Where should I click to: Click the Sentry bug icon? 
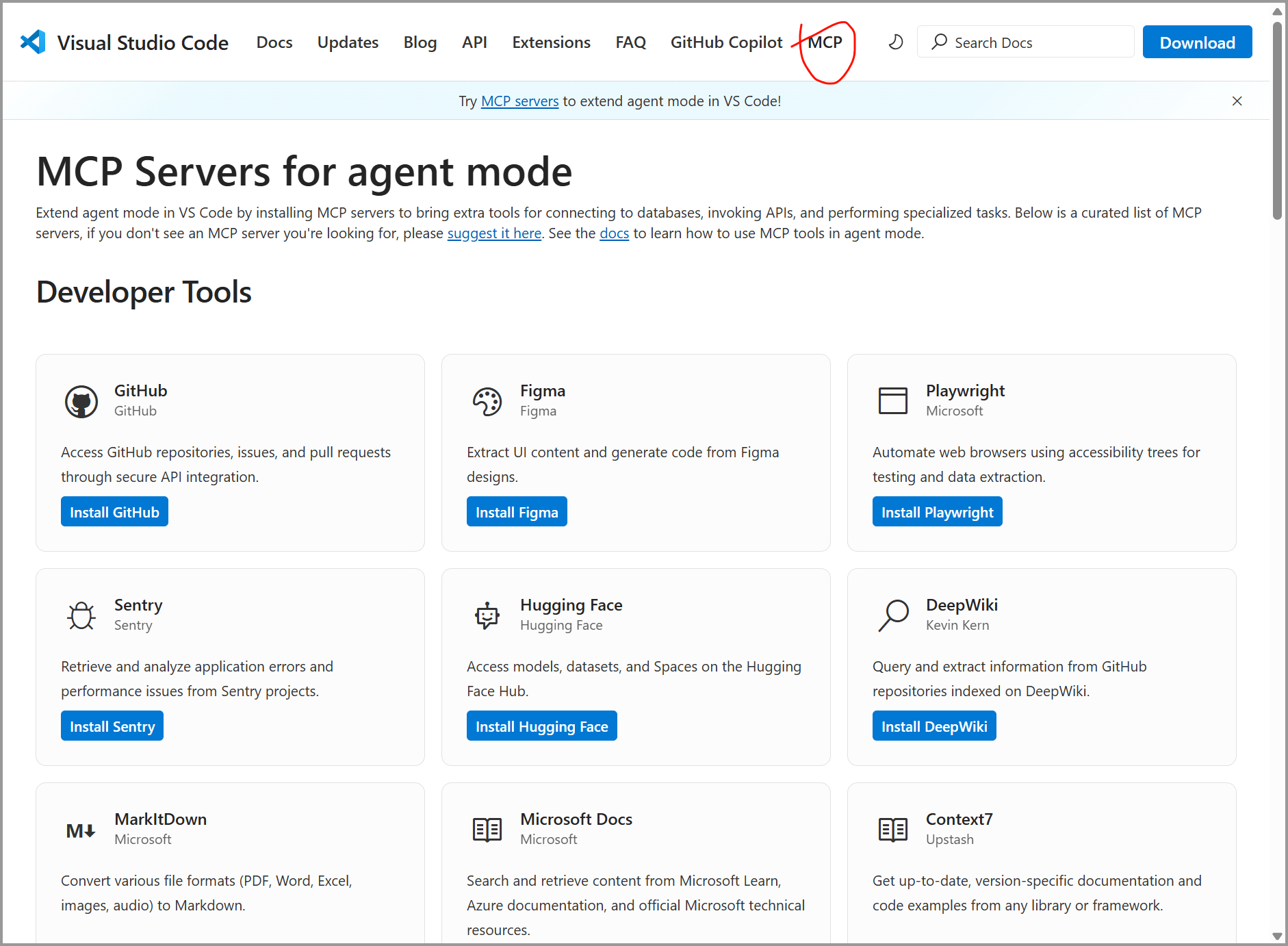coord(81,615)
